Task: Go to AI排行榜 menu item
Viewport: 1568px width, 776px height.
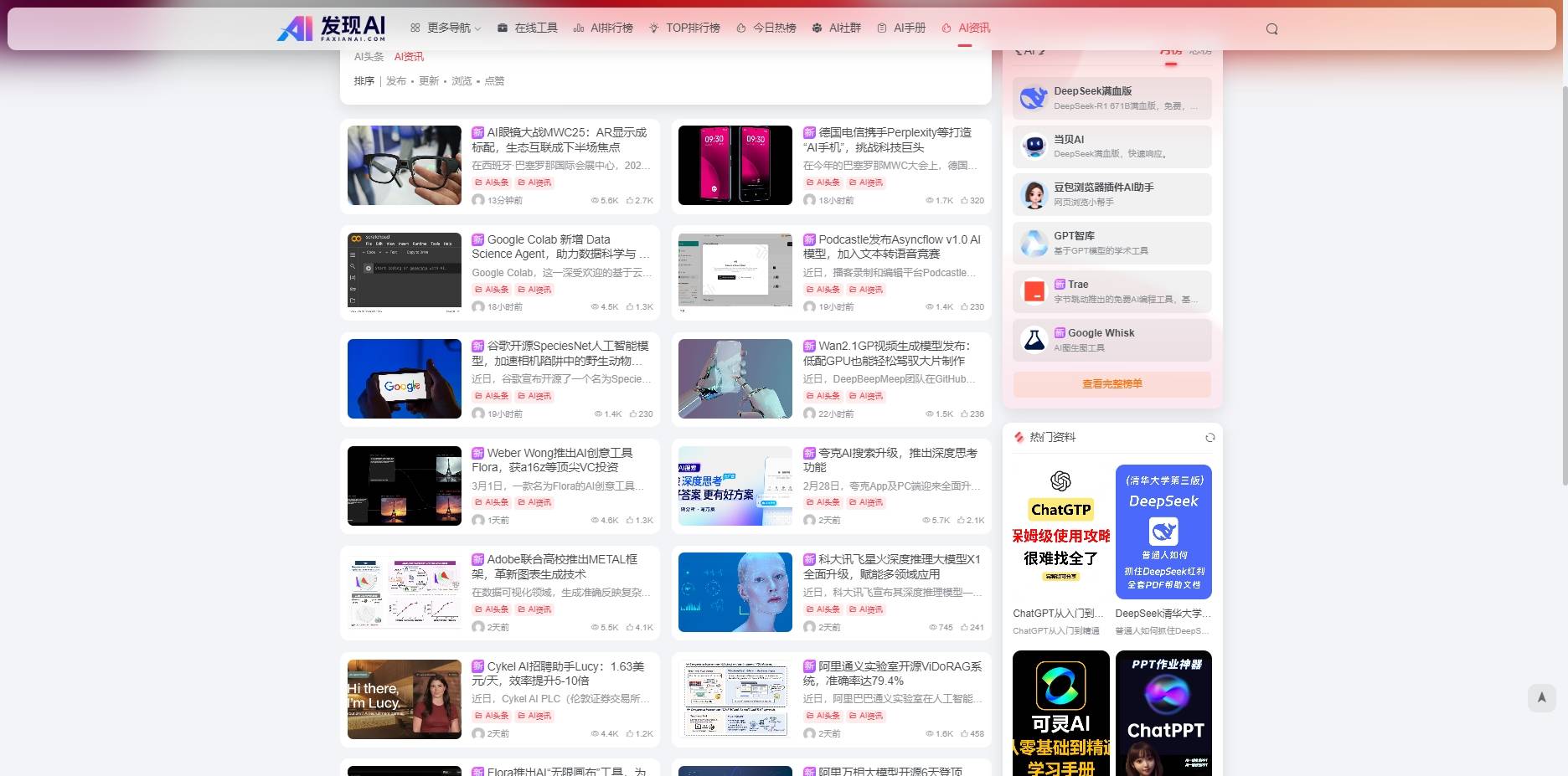Action: point(603,28)
